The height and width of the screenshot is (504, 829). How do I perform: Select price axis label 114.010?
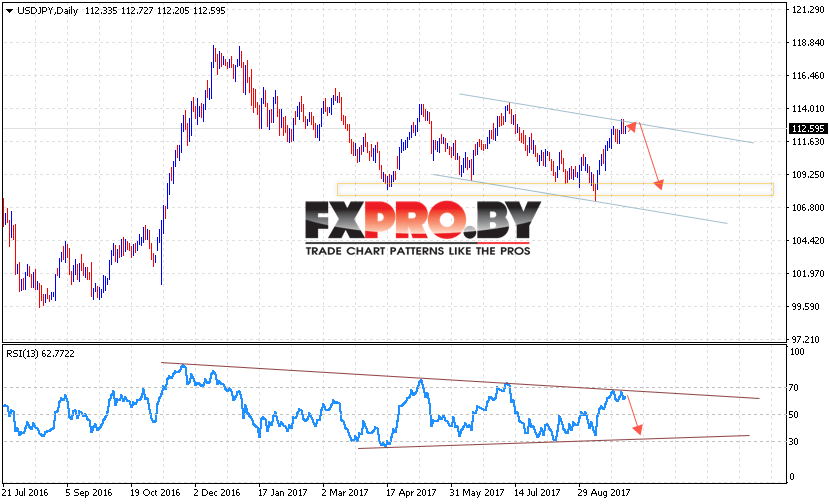[808, 108]
